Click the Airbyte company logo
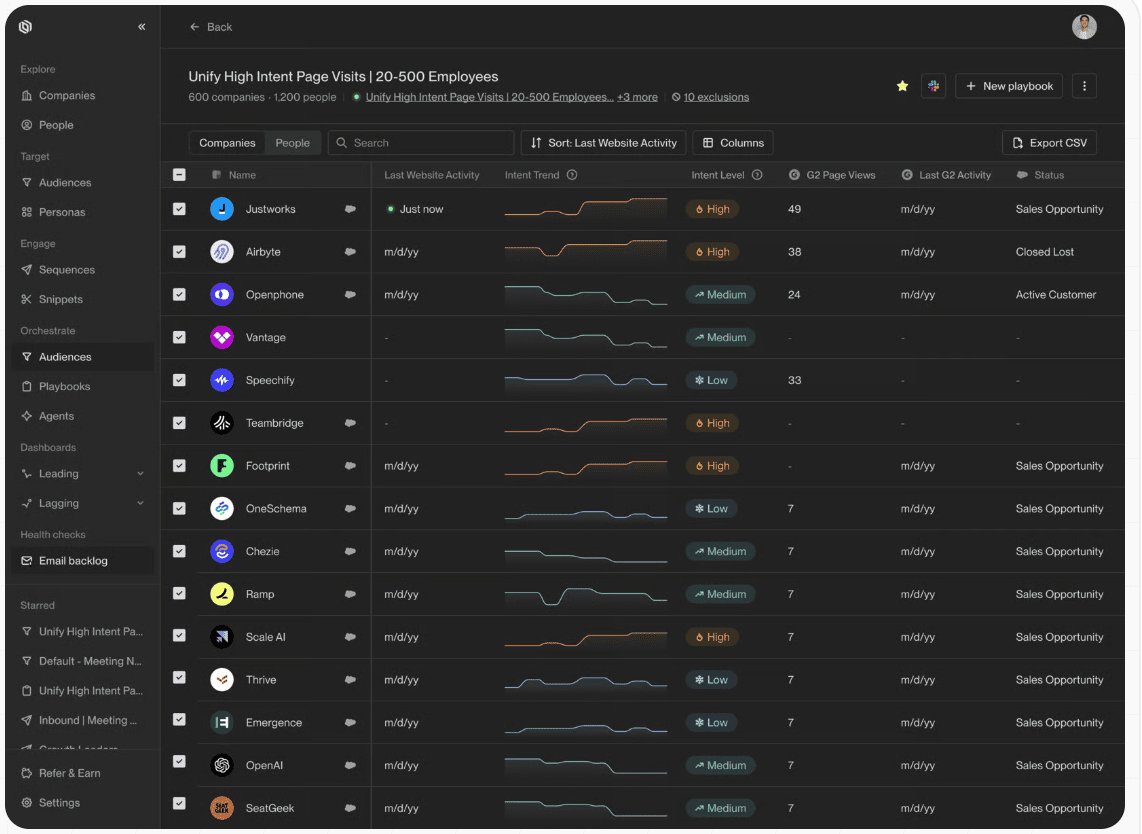The image size is (1142, 834). [x=222, y=252]
